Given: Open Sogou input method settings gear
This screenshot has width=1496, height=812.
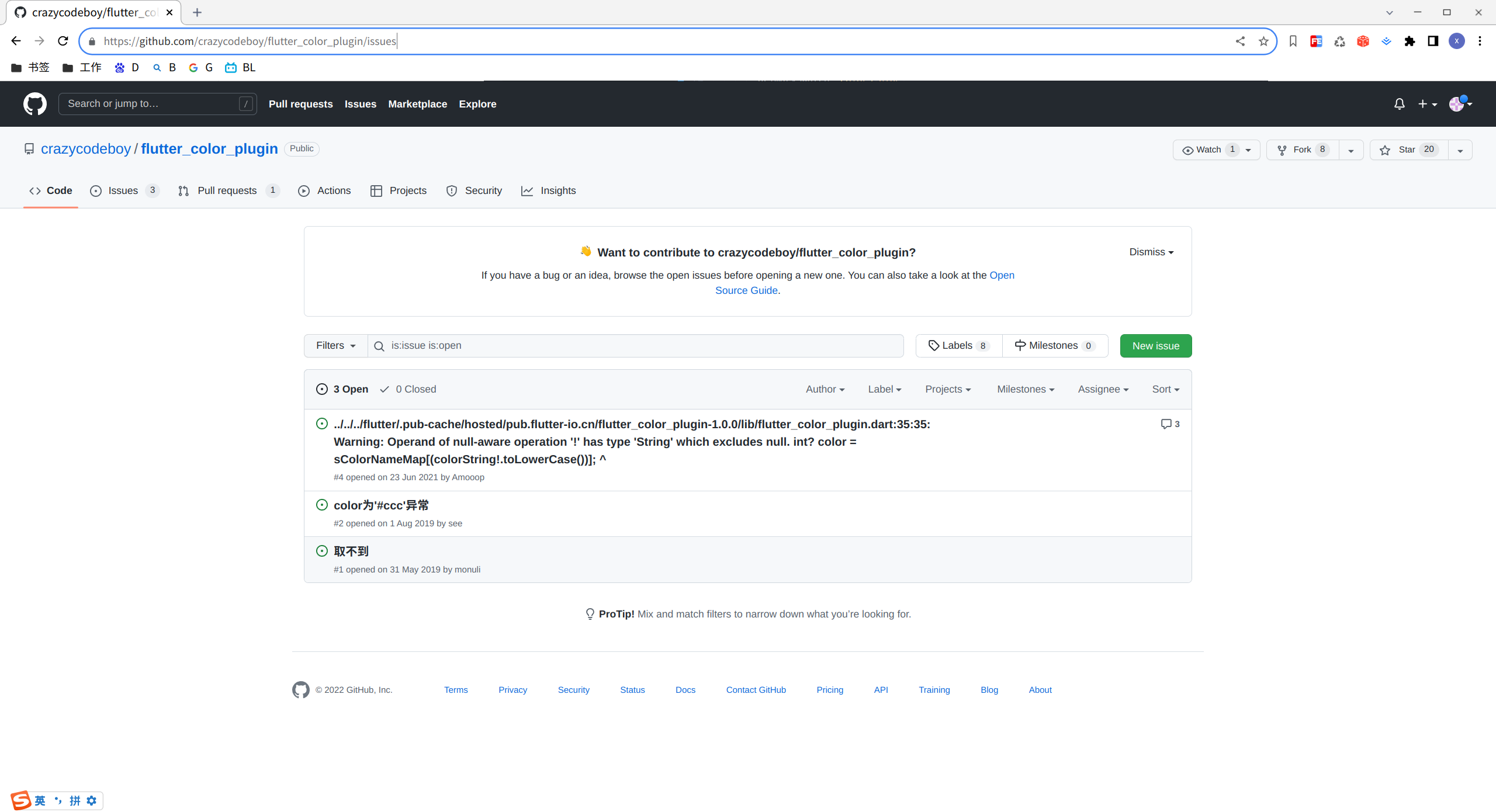Looking at the screenshot, I should [x=92, y=800].
